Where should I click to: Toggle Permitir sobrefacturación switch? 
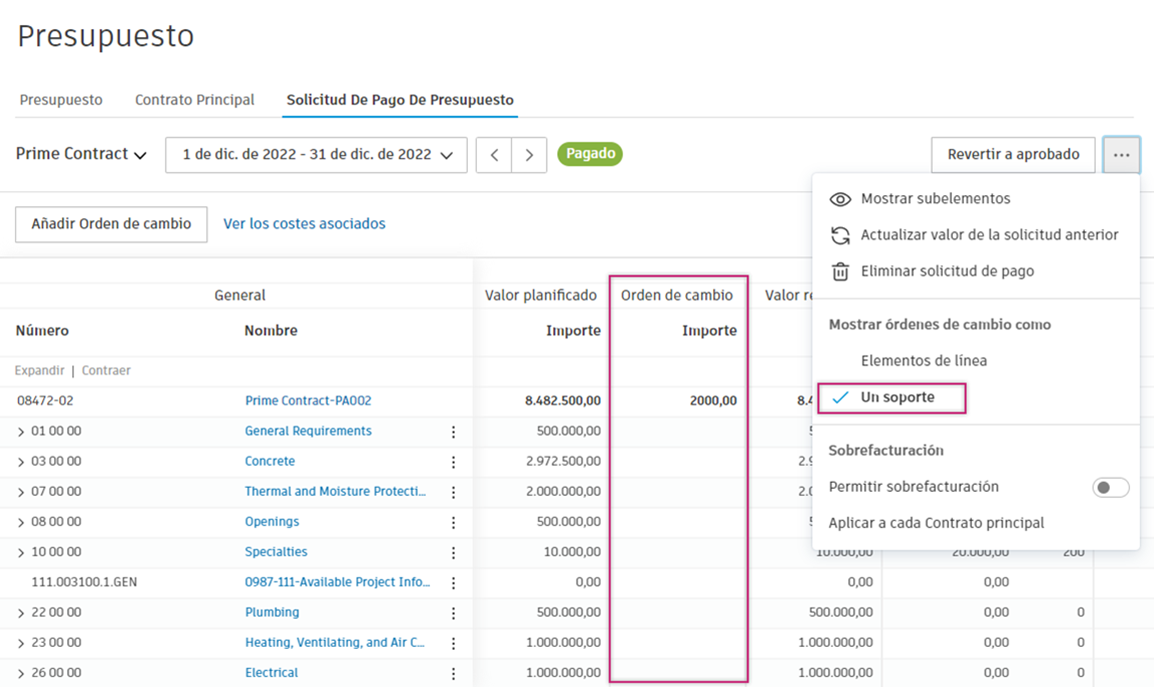click(x=1110, y=487)
